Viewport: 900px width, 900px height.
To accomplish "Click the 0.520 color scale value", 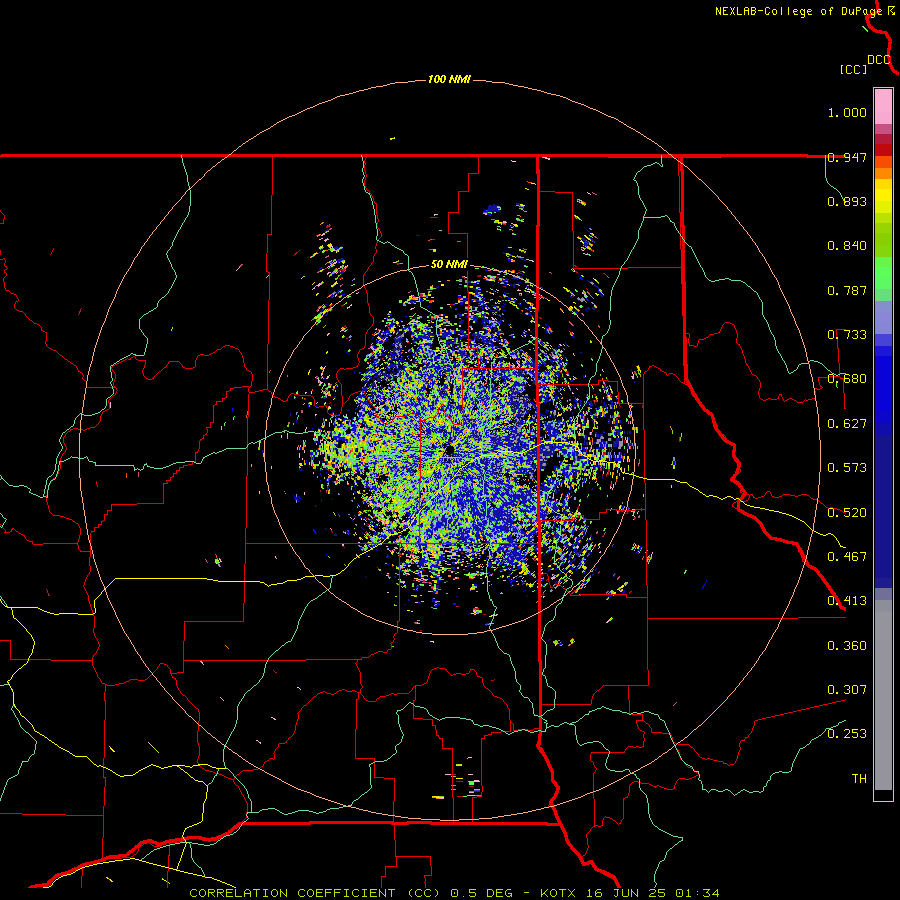I will (847, 513).
